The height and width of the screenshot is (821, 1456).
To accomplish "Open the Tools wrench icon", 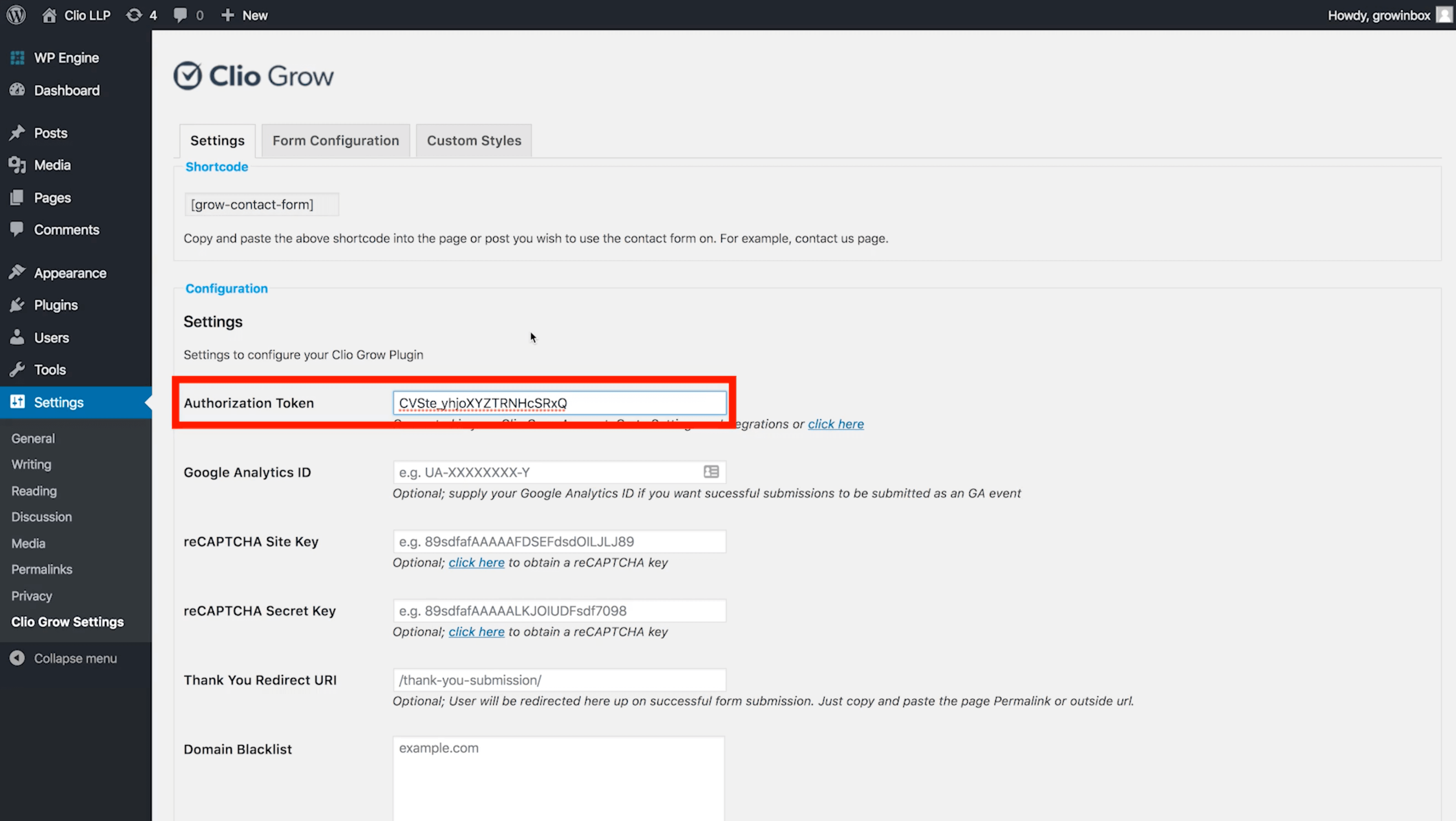I will [x=17, y=369].
